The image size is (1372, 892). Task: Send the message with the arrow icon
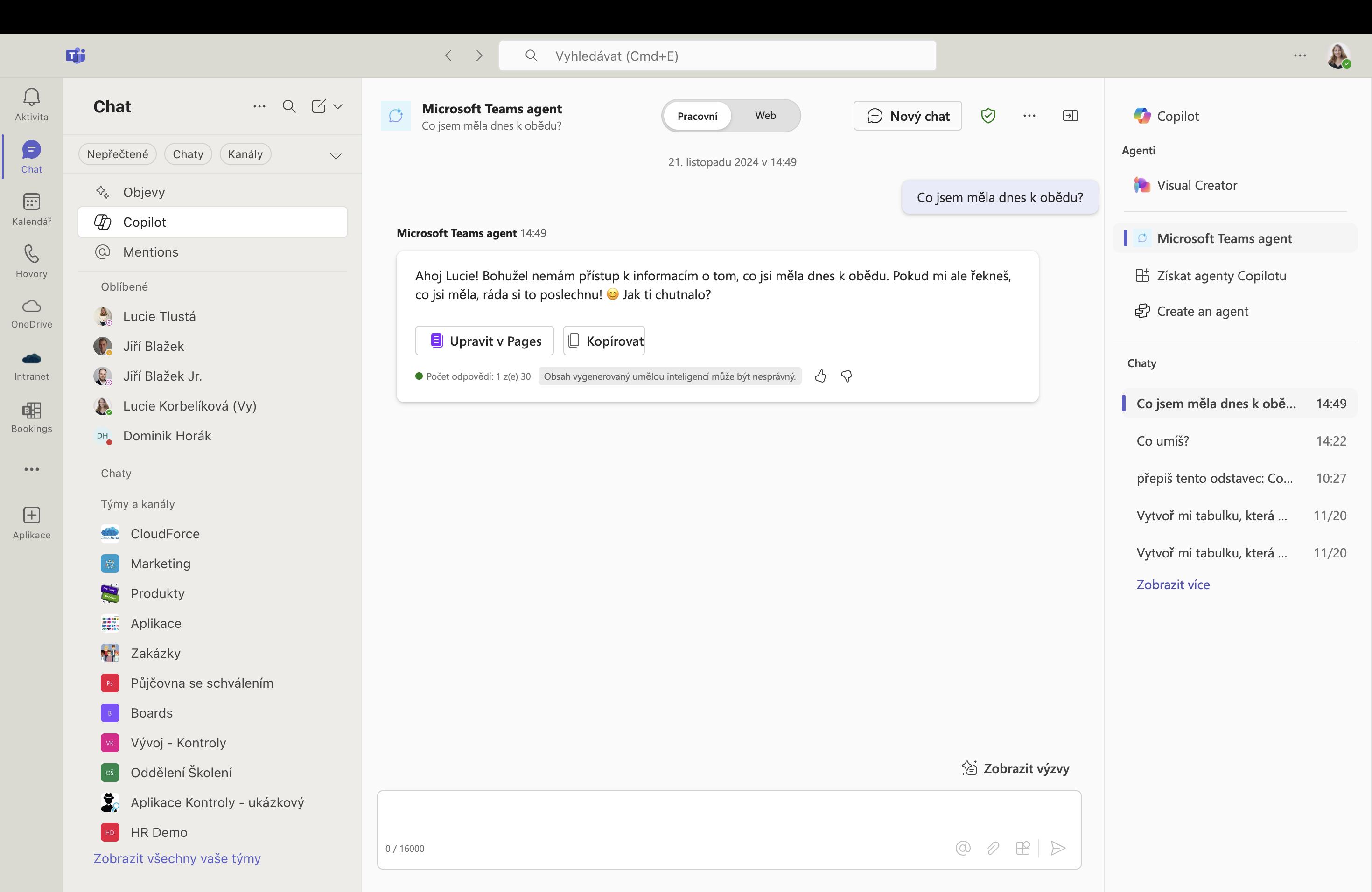[1058, 848]
